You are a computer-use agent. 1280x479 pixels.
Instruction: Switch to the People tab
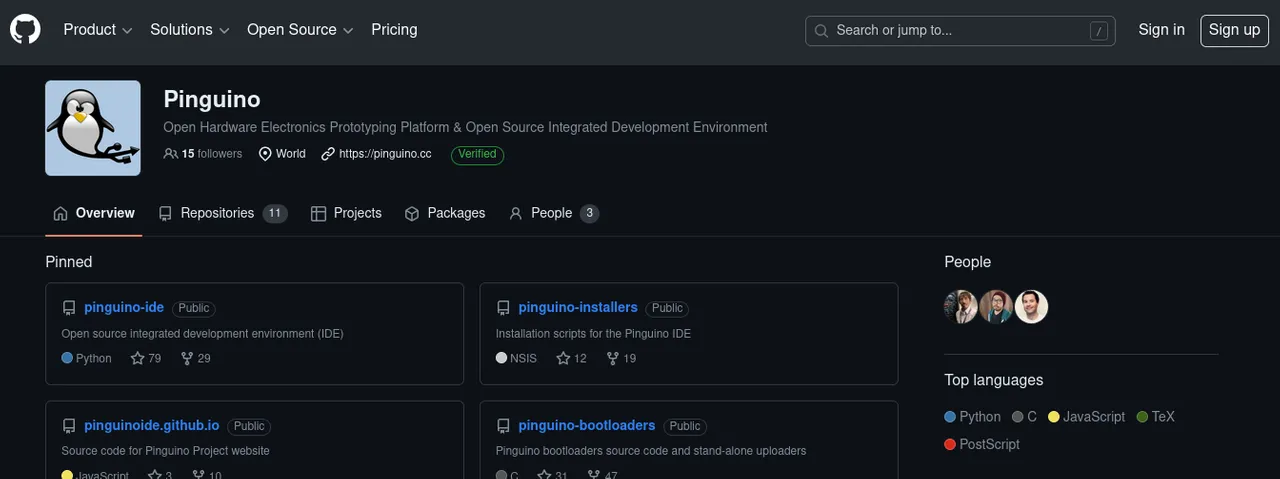[554, 213]
